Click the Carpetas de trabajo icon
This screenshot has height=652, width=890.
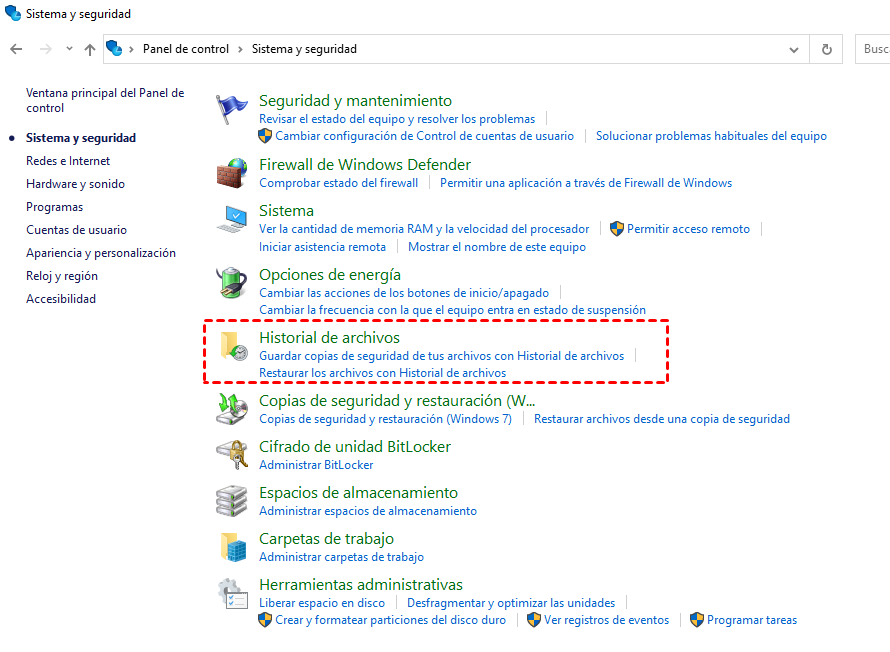[x=233, y=547]
